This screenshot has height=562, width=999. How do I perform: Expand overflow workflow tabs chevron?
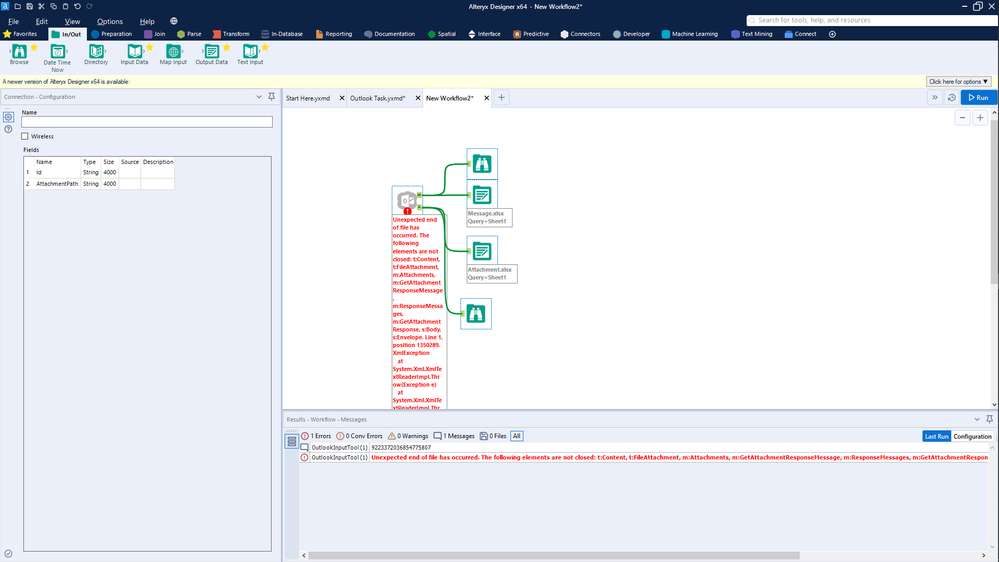935,97
